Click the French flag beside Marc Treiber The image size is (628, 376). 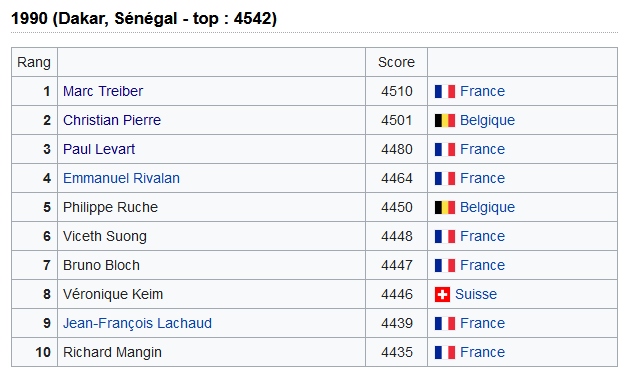coord(445,91)
